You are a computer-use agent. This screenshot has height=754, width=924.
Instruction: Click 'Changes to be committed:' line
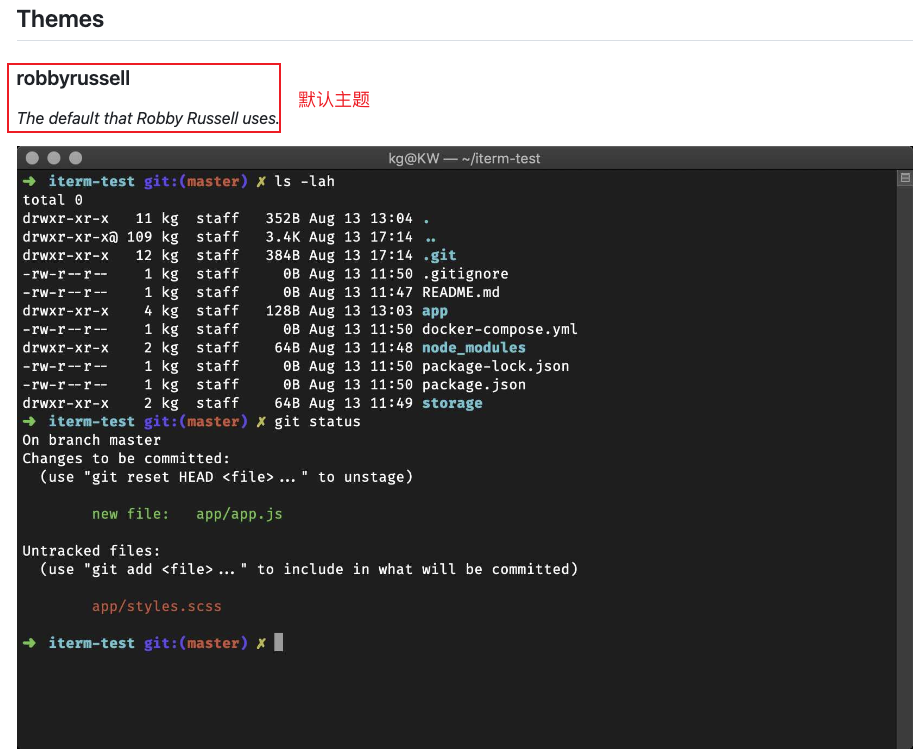pos(126,458)
